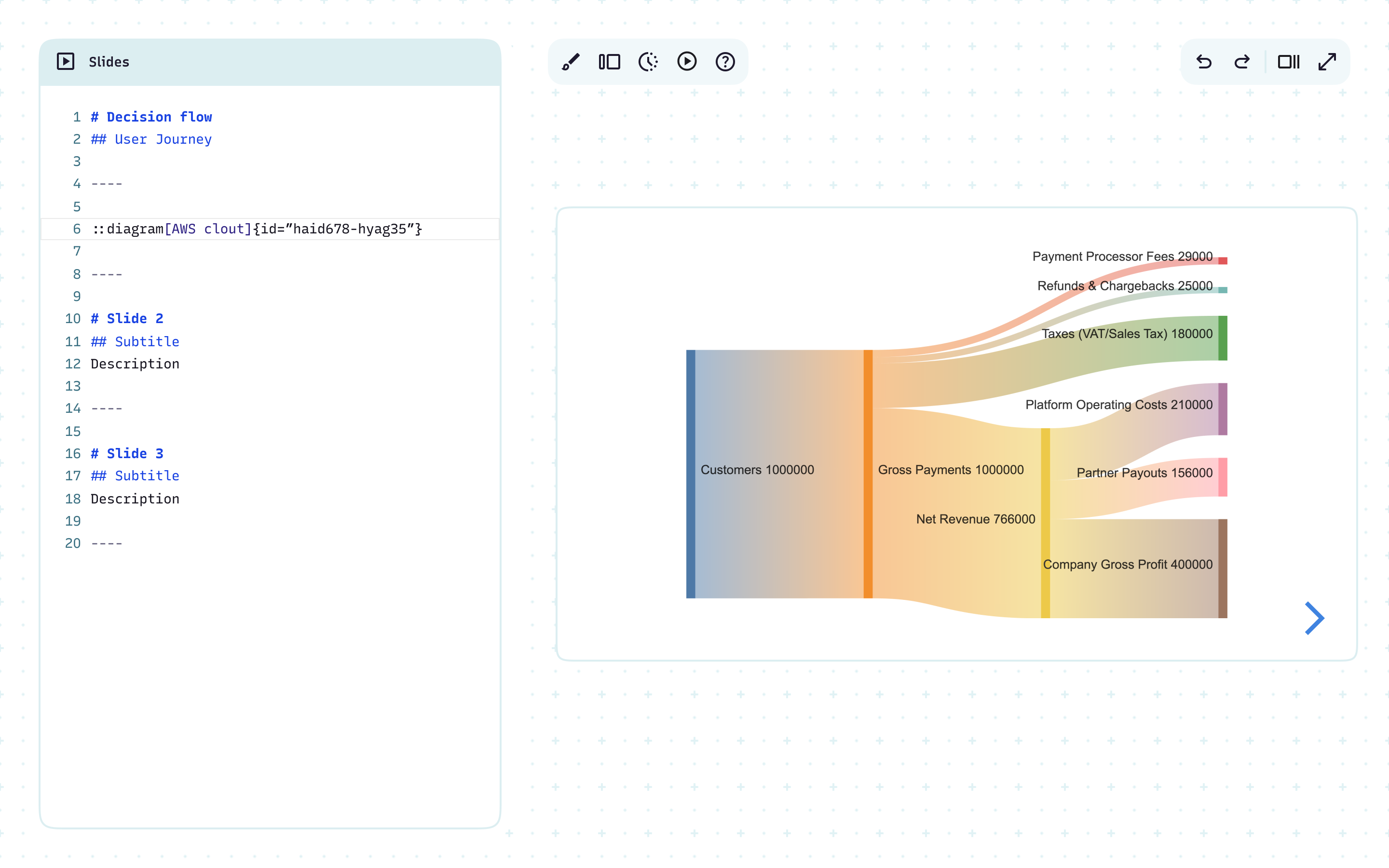Click the Customers 1000000 node bar

[x=691, y=471]
